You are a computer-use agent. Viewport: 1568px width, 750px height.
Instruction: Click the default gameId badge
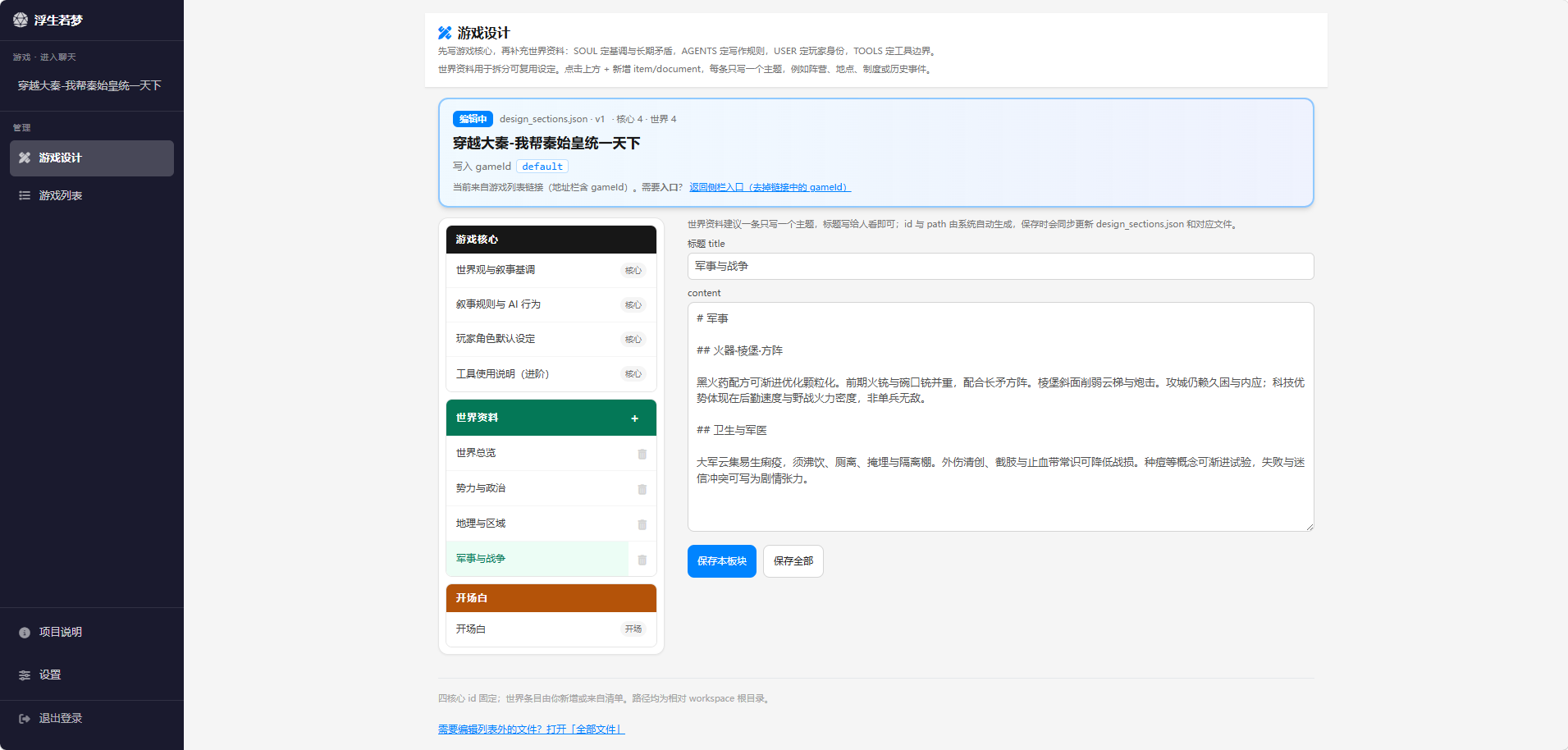pyautogui.click(x=542, y=167)
